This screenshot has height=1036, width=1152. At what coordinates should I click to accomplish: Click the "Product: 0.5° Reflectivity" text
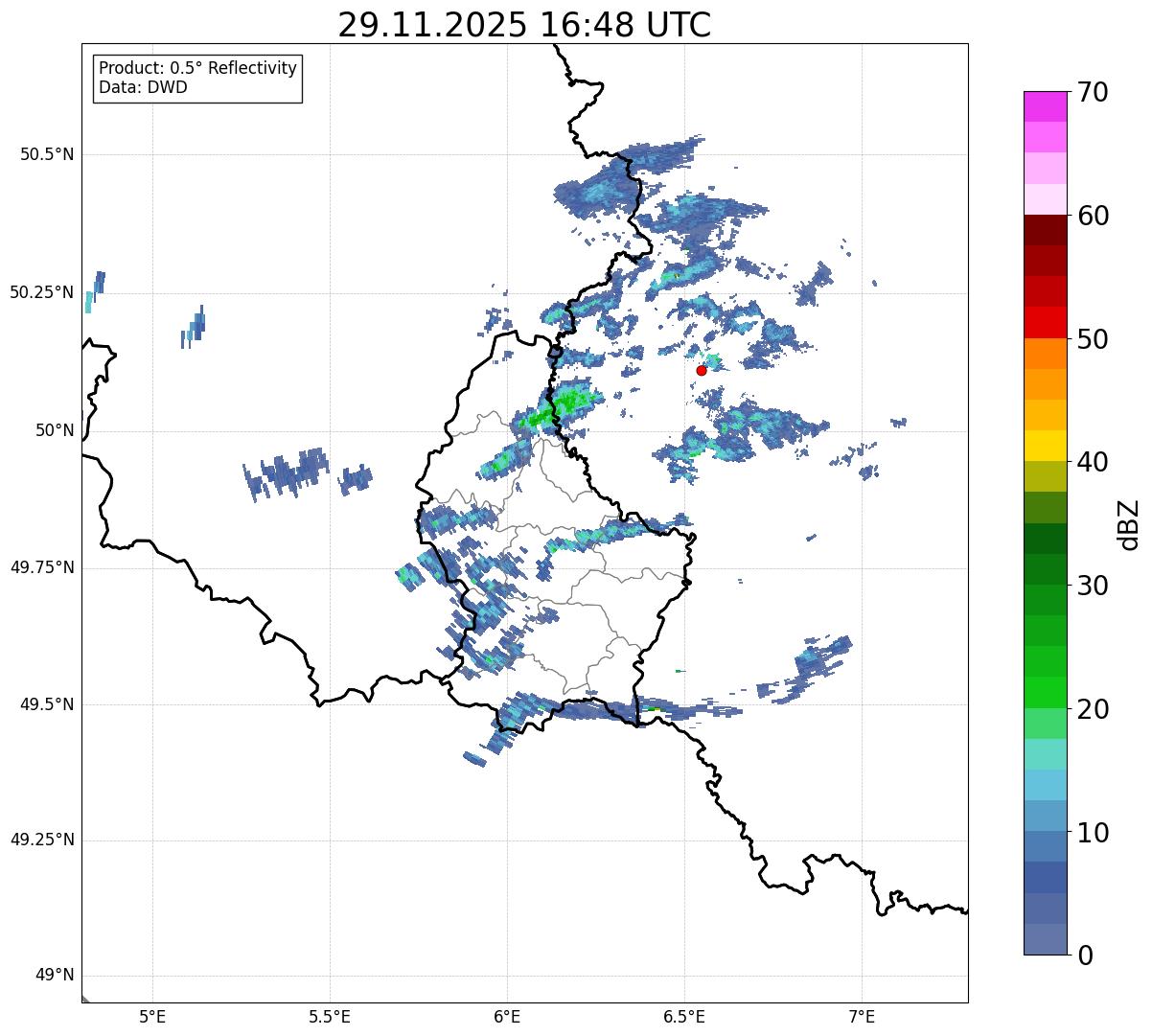pos(197,69)
